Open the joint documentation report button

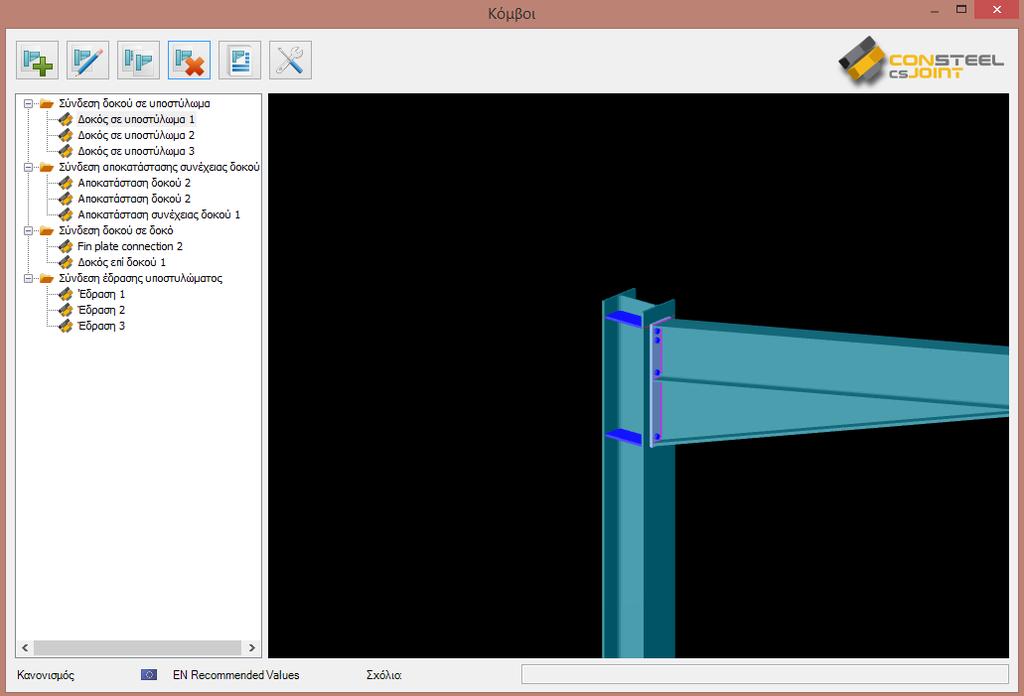(x=240, y=60)
